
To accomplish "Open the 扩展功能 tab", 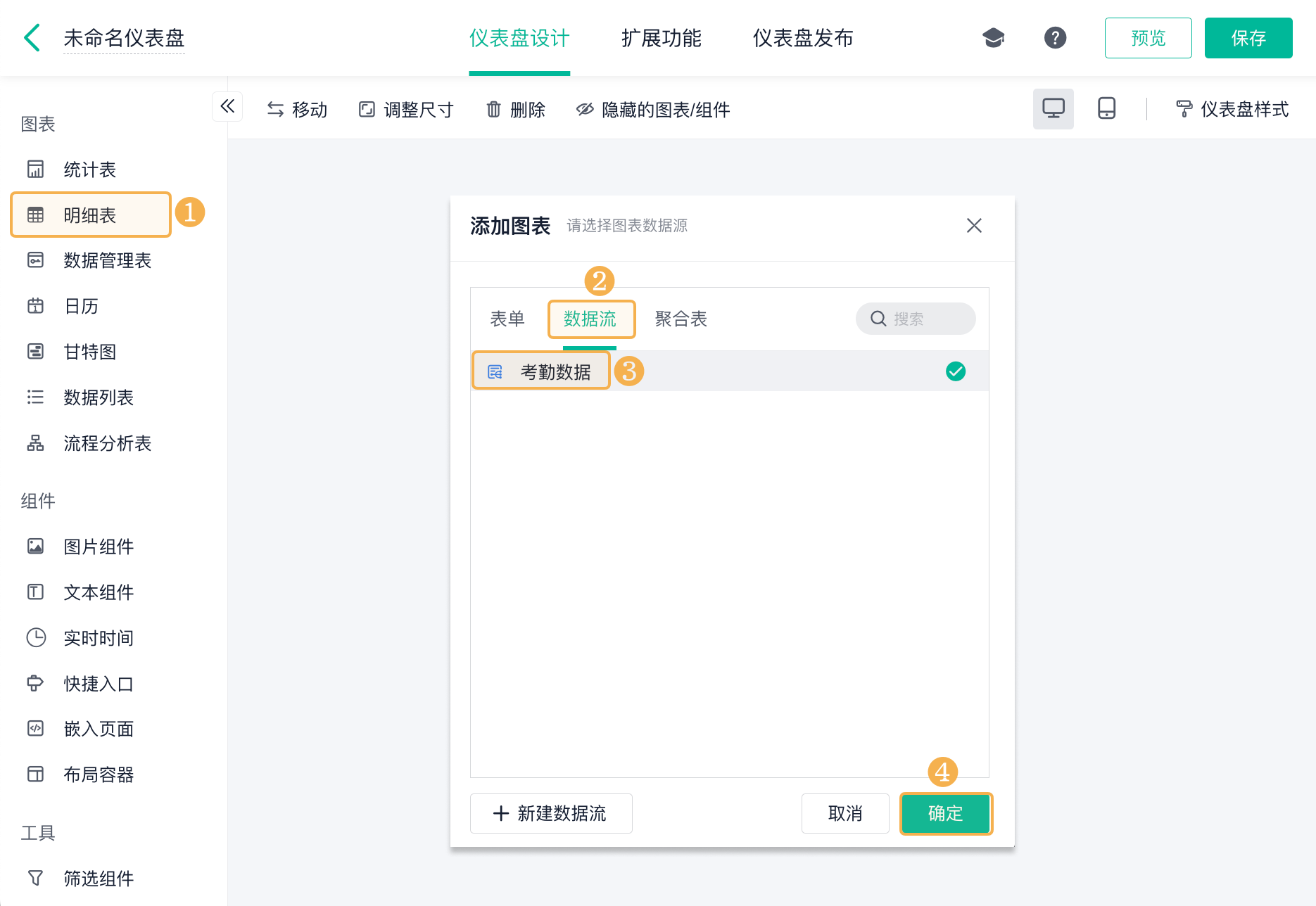I will pos(661,38).
